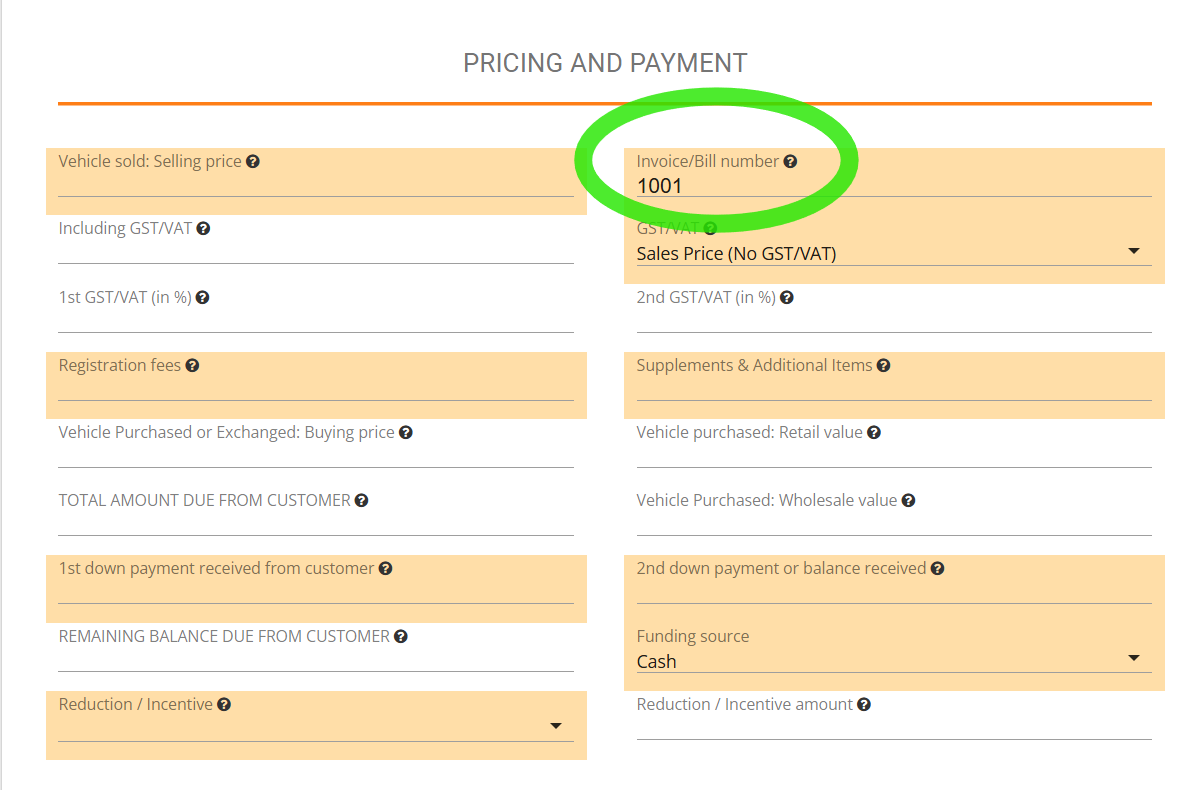The image size is (1203, 790).
Task: Open help tooltip for Registration fees
Action: click(x=192, y=365)
